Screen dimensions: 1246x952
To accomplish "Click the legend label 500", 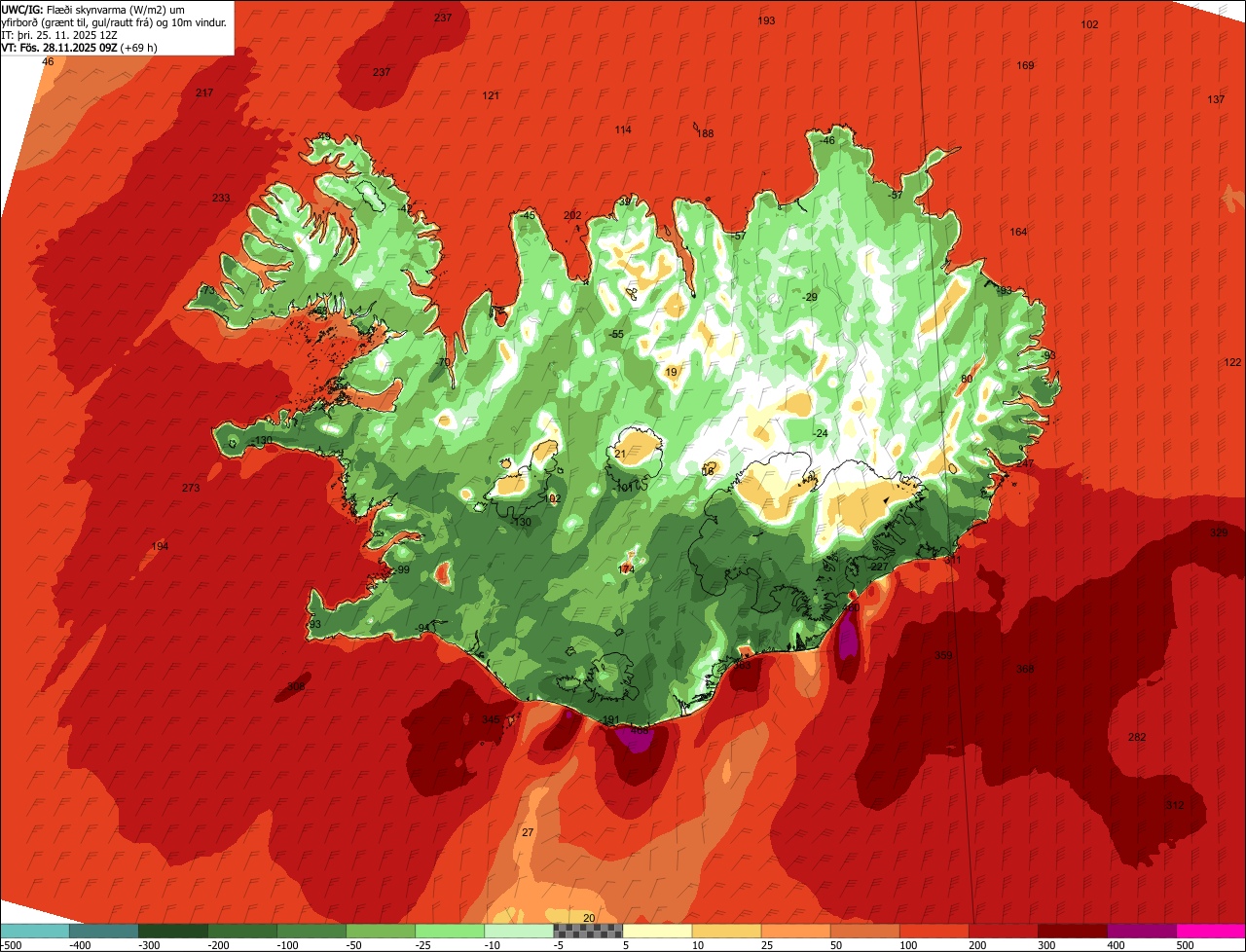I will click(1185, 945).
